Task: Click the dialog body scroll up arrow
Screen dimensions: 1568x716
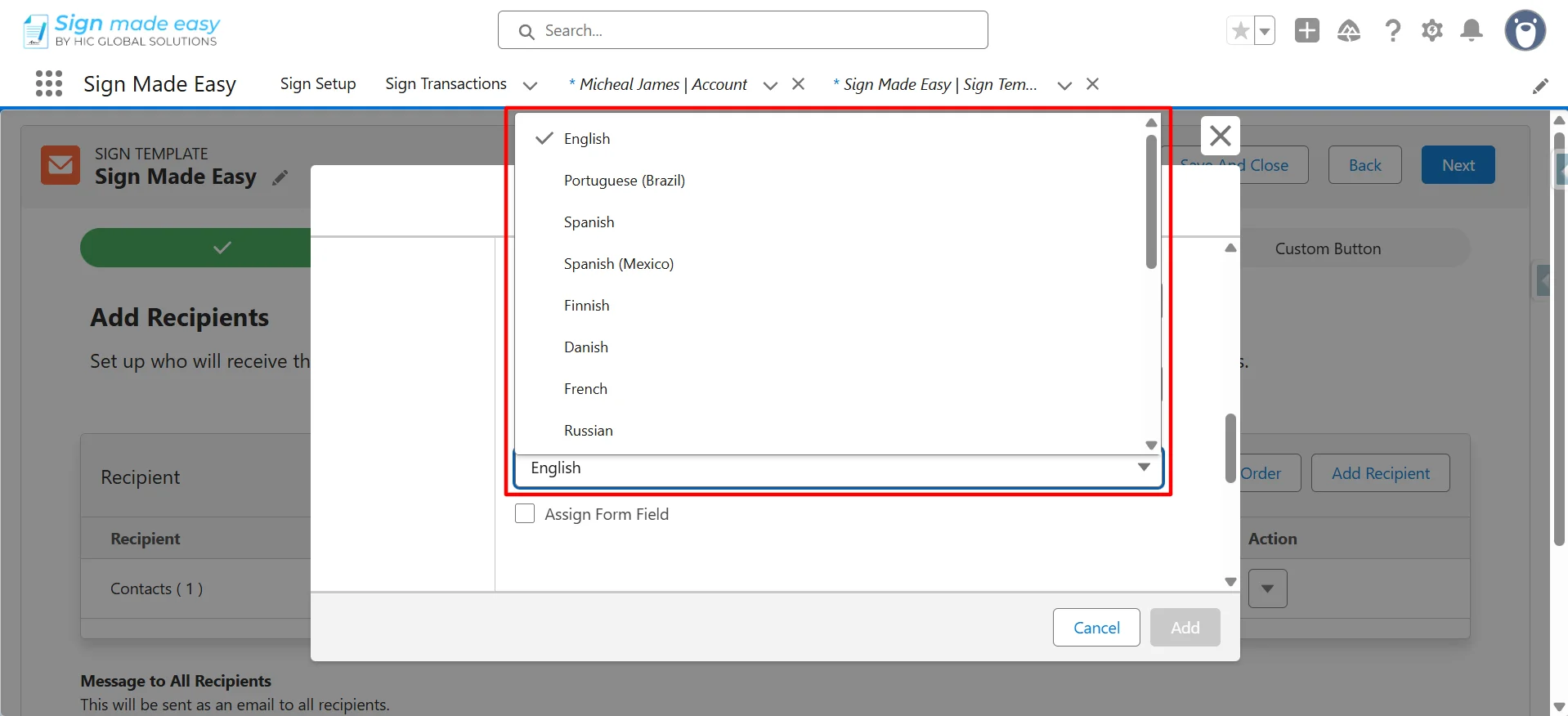Action: 1230,248
